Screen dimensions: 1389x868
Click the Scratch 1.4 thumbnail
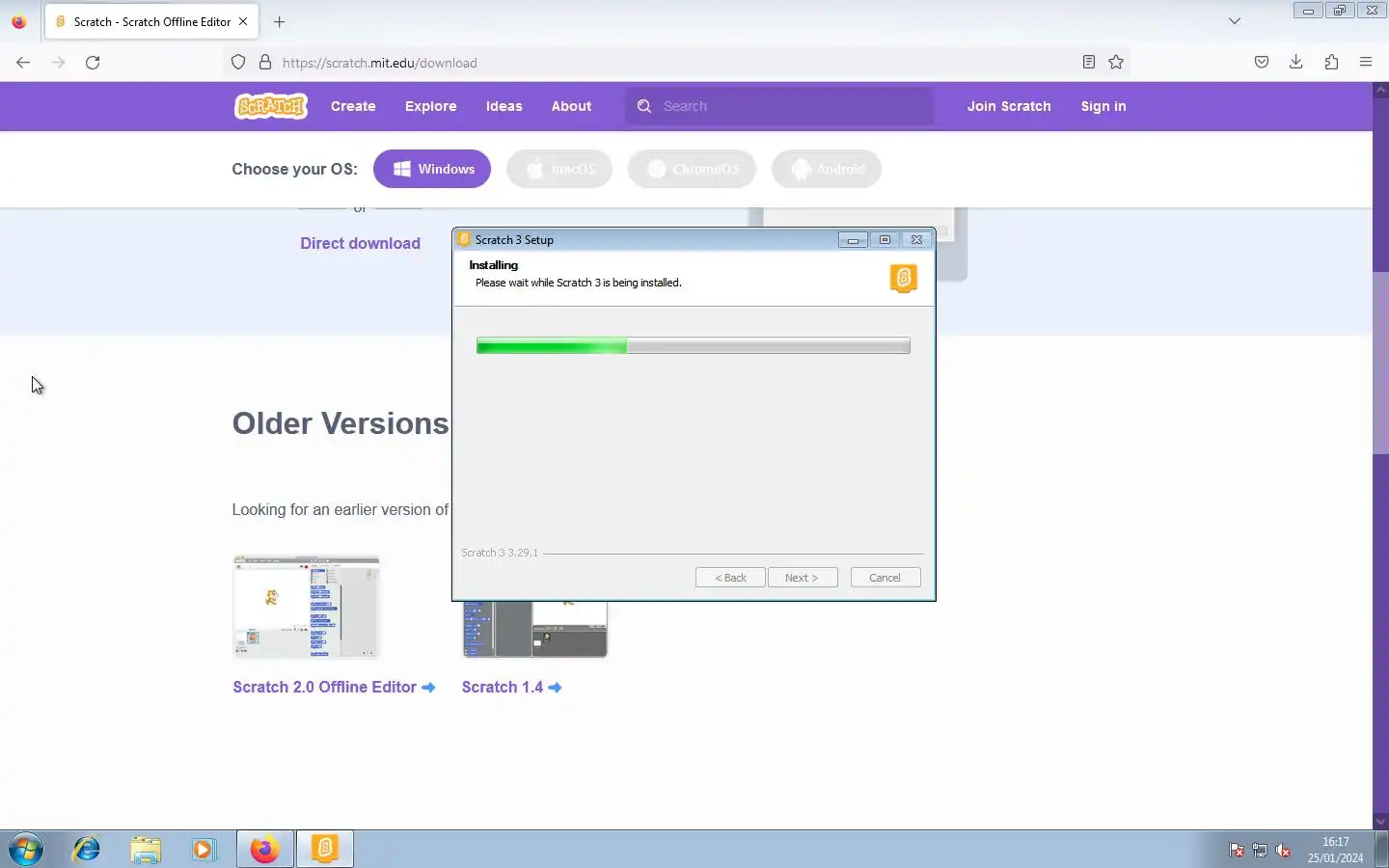(535, 629)
